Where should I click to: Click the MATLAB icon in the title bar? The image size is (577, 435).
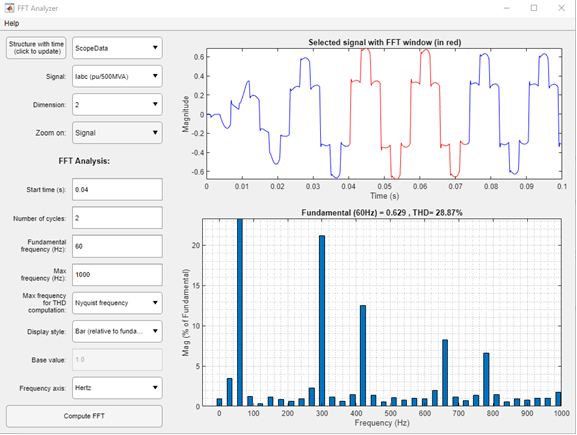(x=9, y=8)
